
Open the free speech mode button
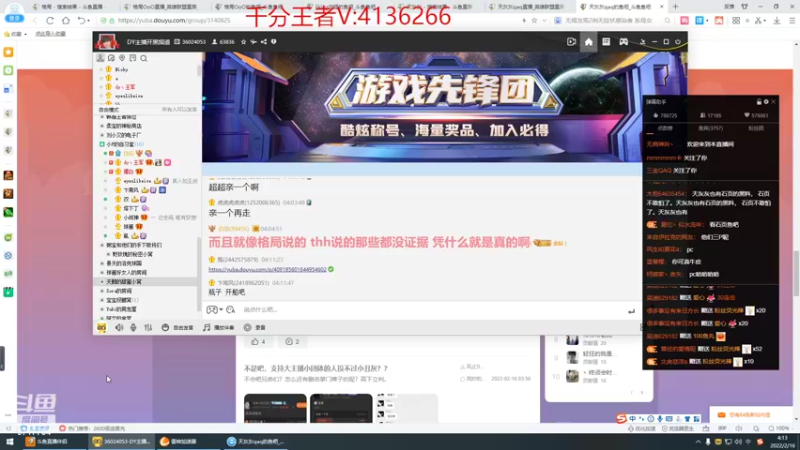pyautogui.click(x=178, y=328)
